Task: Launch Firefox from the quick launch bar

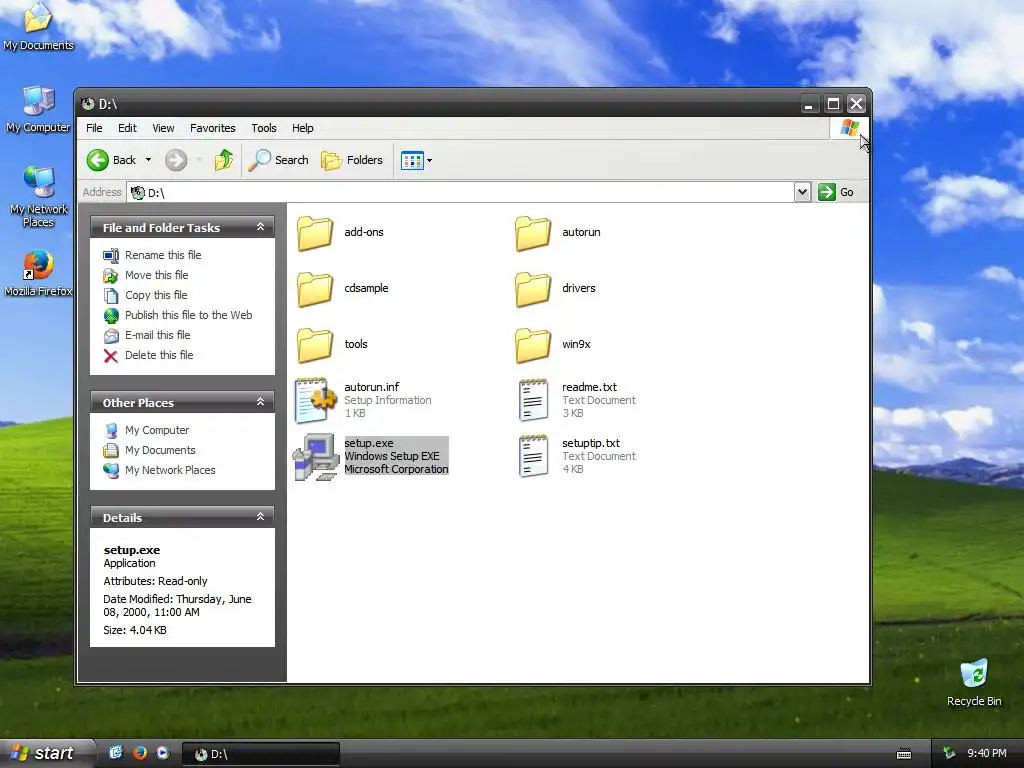Action: pyautogui.click(x=140, y=753)
